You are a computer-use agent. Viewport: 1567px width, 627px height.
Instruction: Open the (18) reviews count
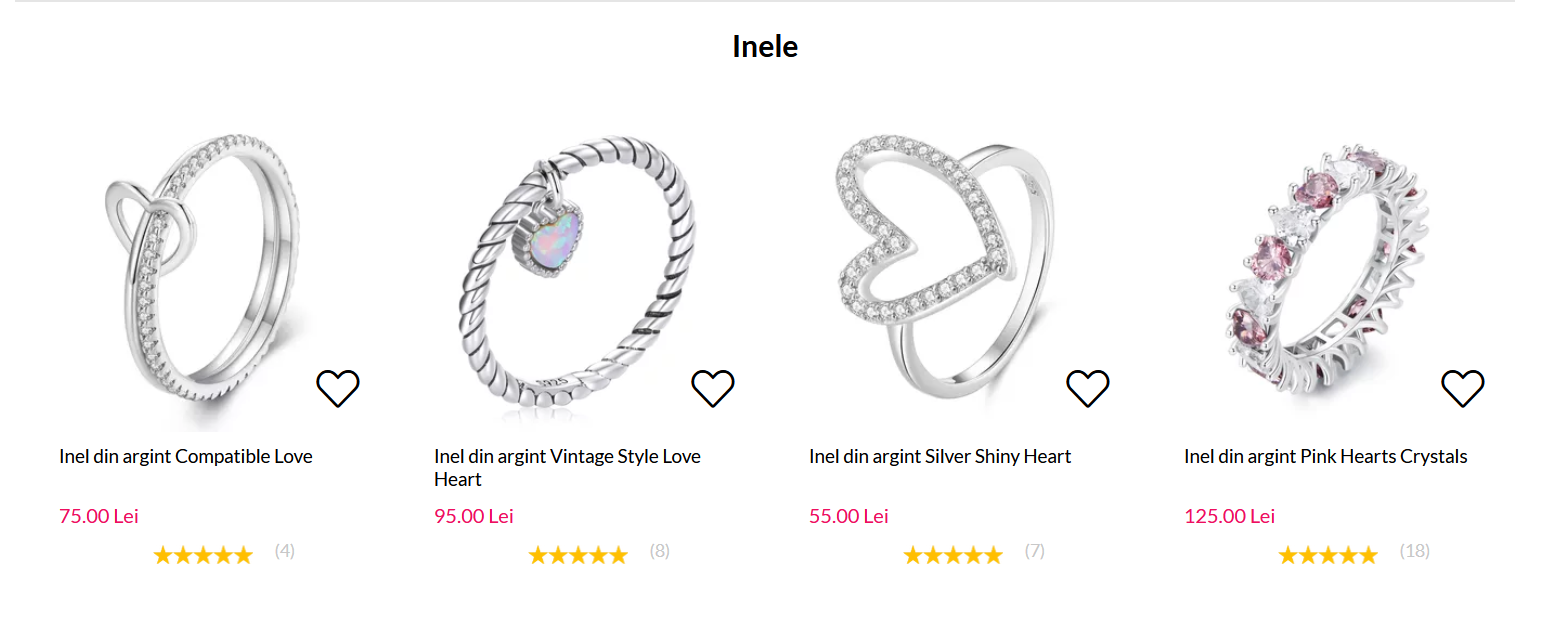point(1414,551)
